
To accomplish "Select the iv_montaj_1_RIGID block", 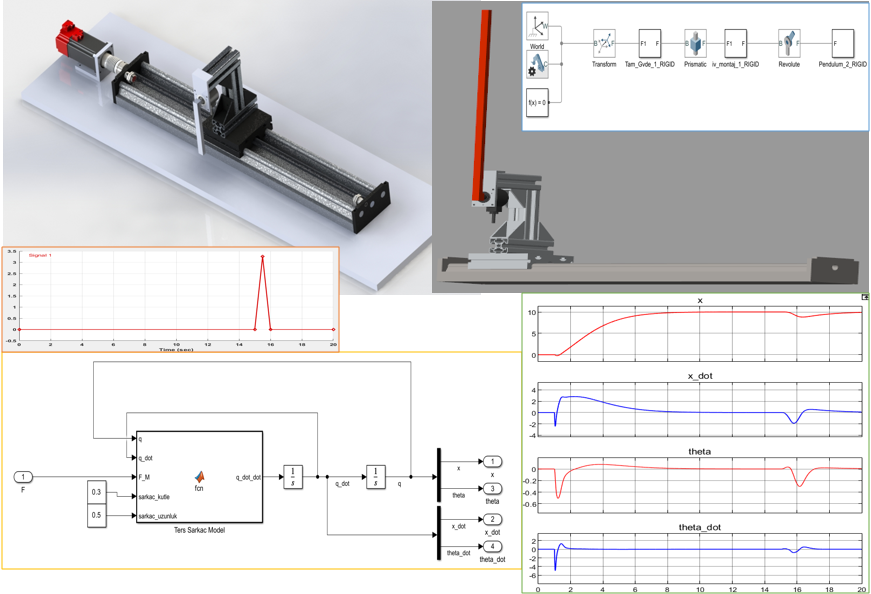I will click(x=734, y=42).
